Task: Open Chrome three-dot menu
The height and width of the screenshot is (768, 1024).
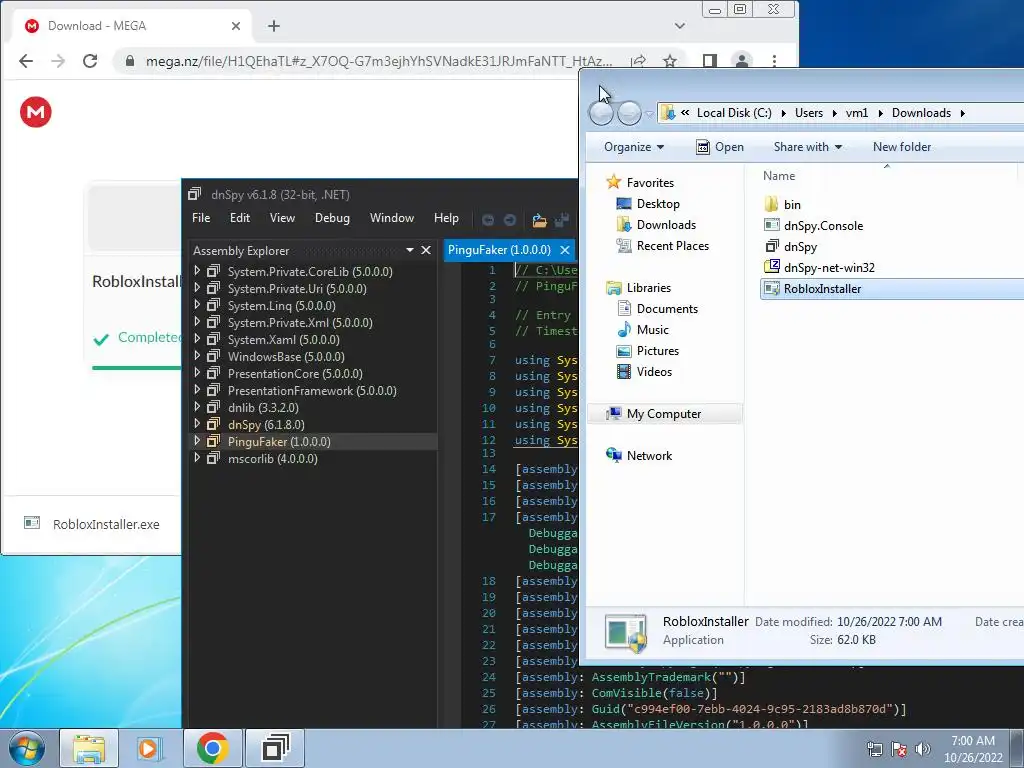Action: click(775, 61)
